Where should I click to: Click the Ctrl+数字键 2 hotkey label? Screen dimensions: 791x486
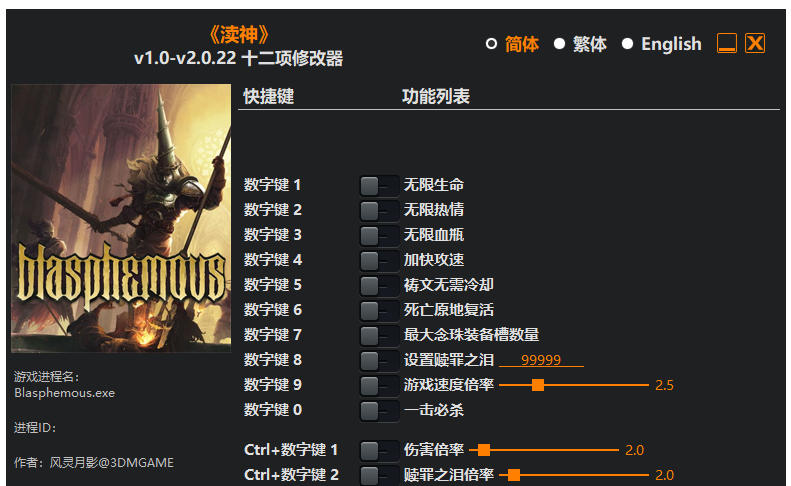291,475
